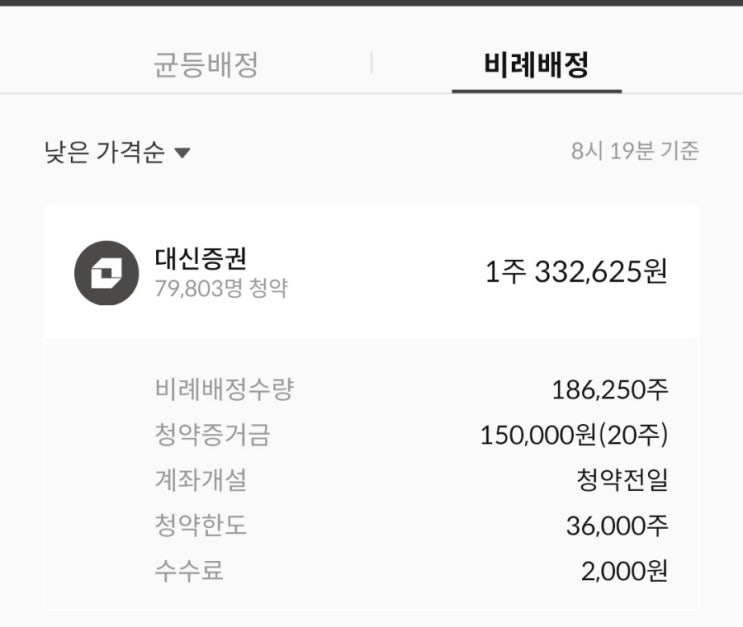Select the 비례배정 tab
The image size is (743, 627).
coord(536,64)
